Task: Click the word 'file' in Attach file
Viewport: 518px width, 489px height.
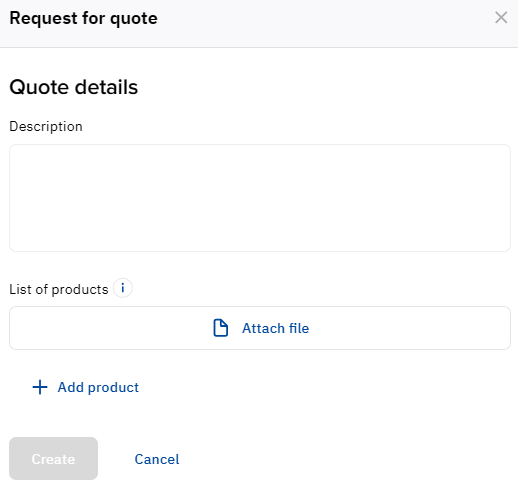Action: 299,328
